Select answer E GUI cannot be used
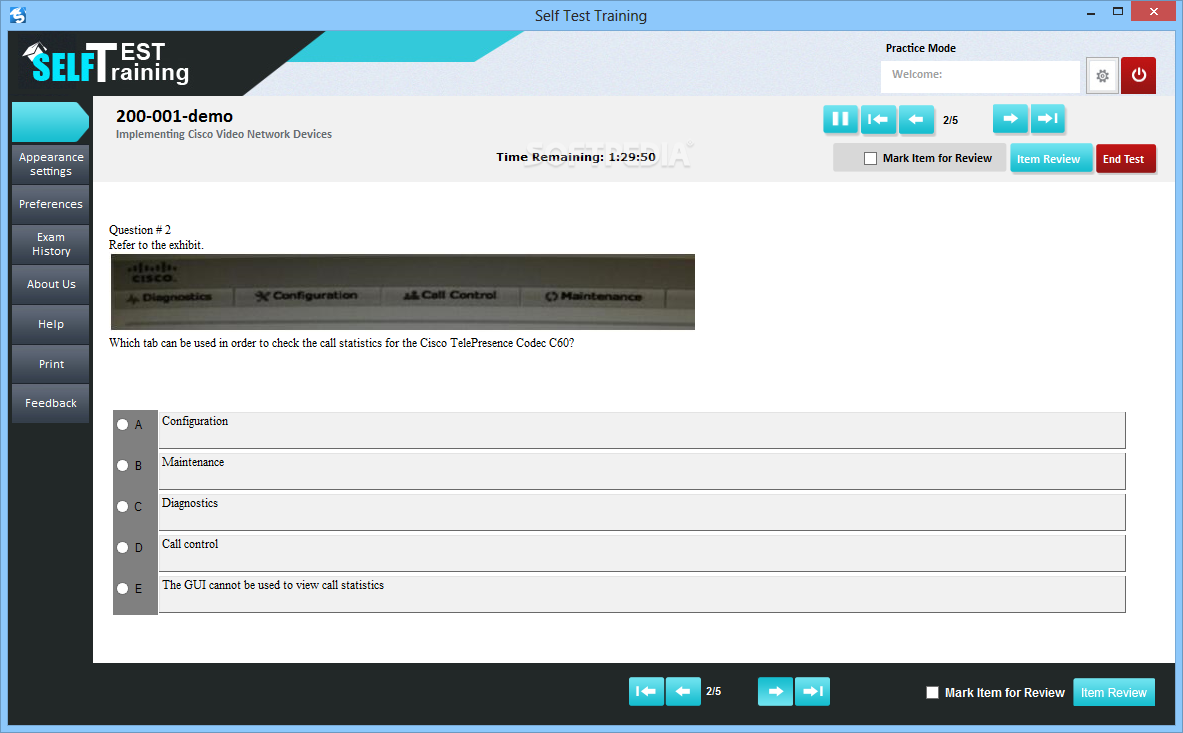 point(122,588)
